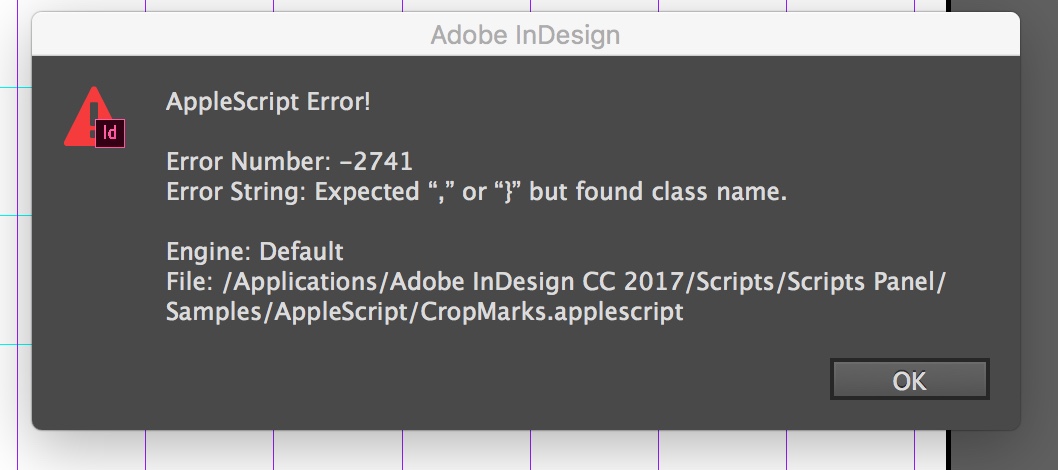The height and width of the screenshot is (470, 1058).
Task: Click the word "Expected" in the error string
Action: click(360, 192)
